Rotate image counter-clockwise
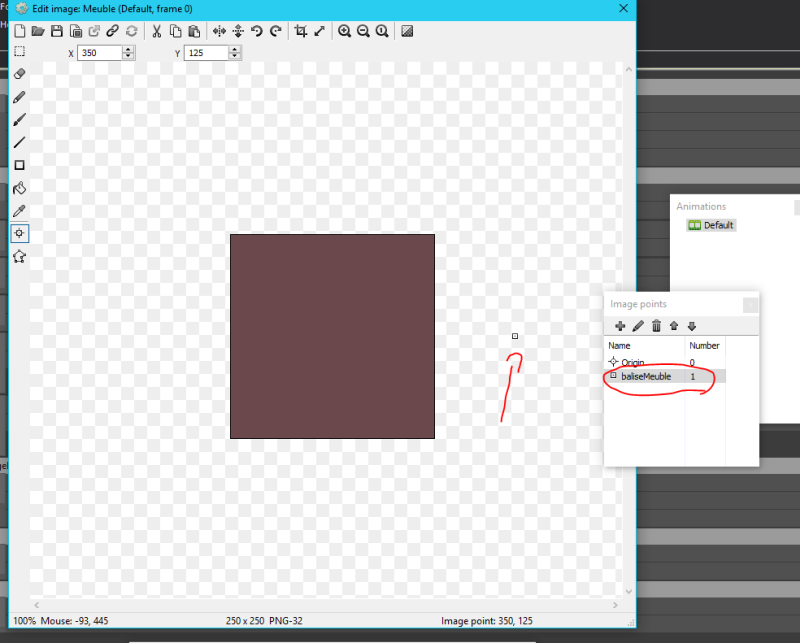The image size is (800, 643). click(257, 31)
